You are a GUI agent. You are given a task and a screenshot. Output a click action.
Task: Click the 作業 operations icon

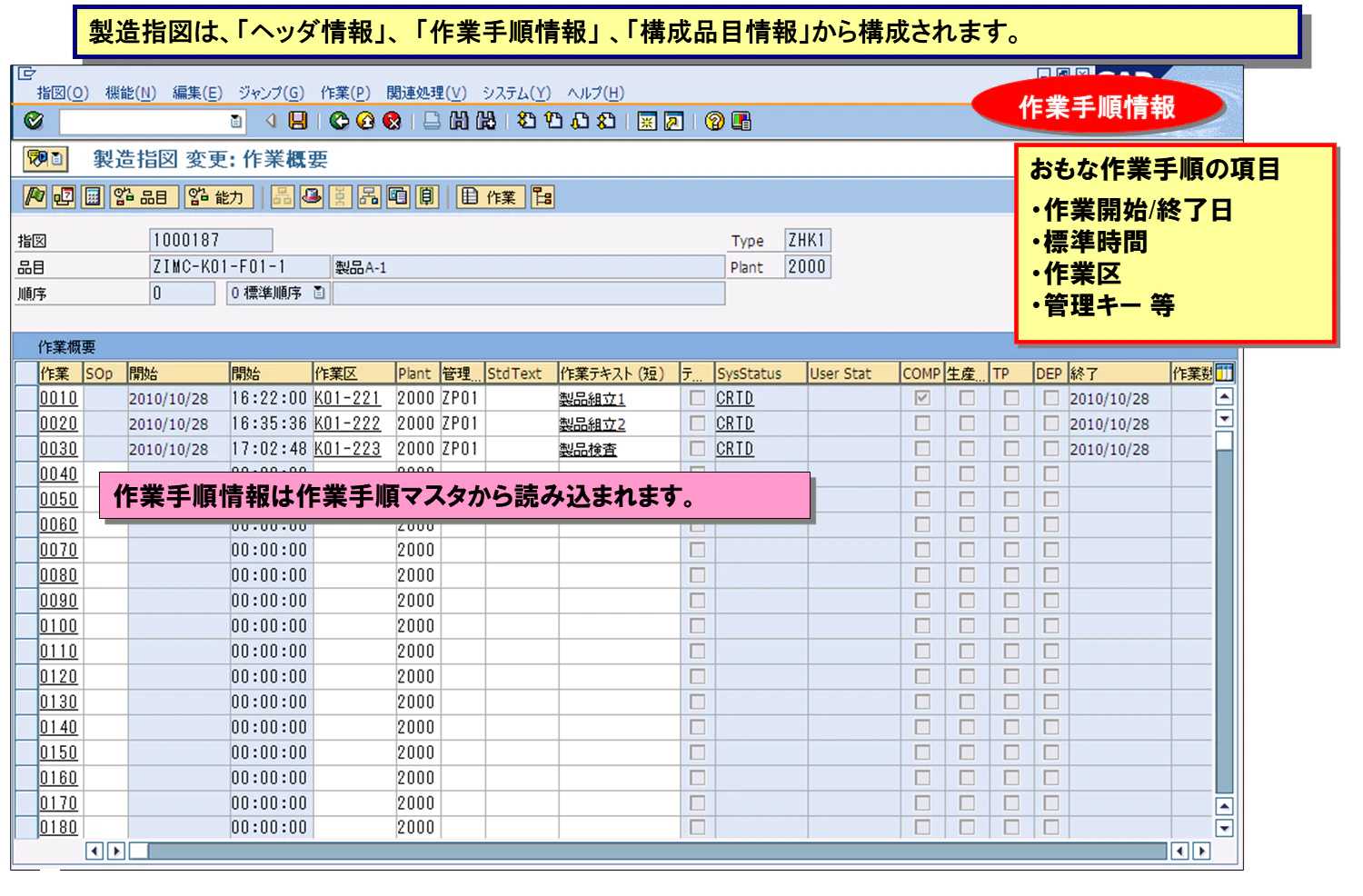(x=491, y=197)
